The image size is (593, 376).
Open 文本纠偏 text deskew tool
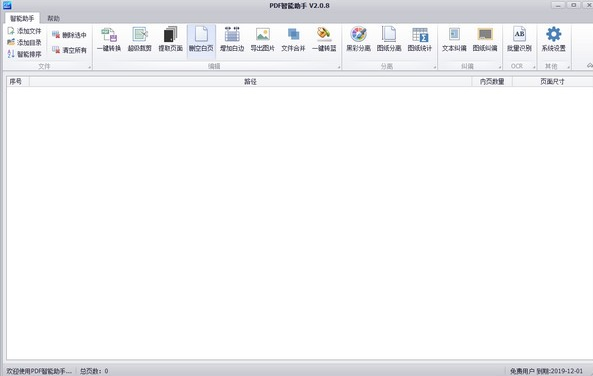point(454,40)
